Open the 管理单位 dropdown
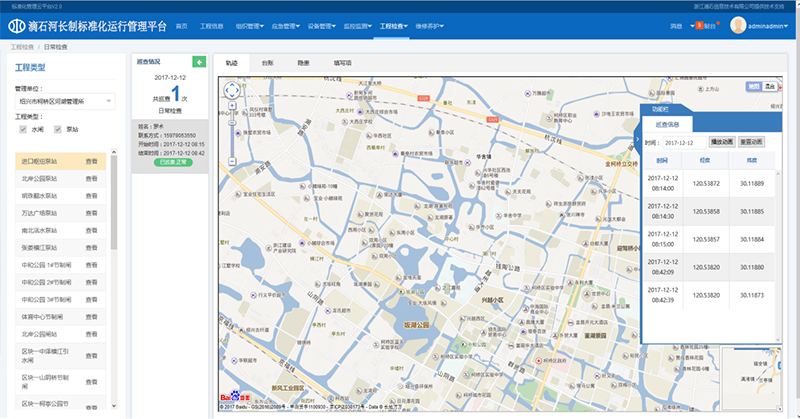 pyautogui.click(x=65, y=101)
